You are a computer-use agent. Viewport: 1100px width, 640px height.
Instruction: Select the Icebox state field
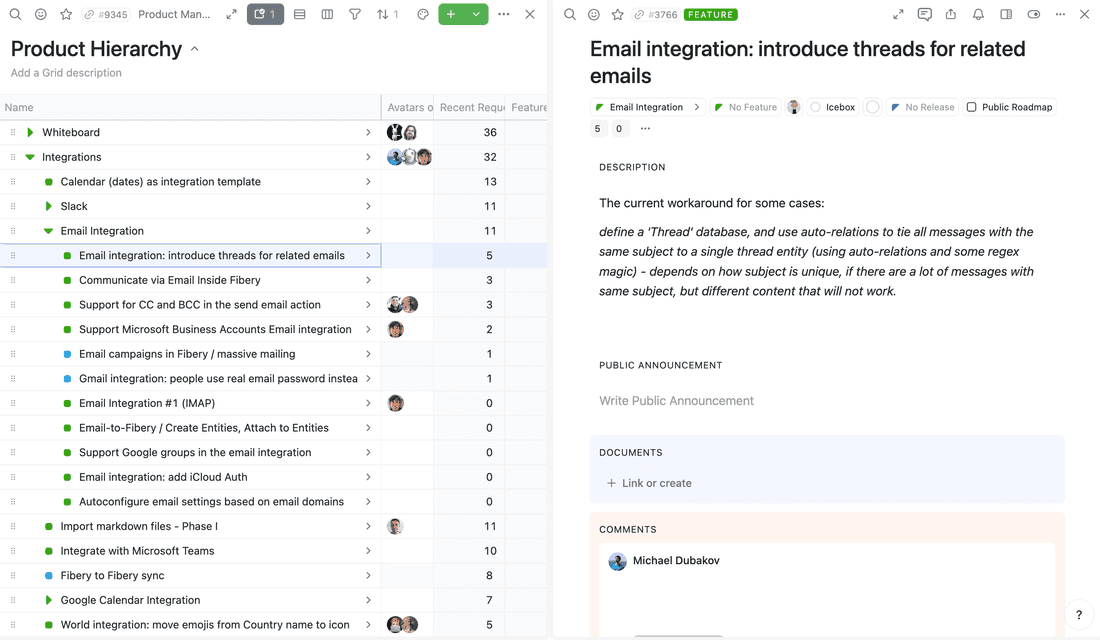[833, 107]
